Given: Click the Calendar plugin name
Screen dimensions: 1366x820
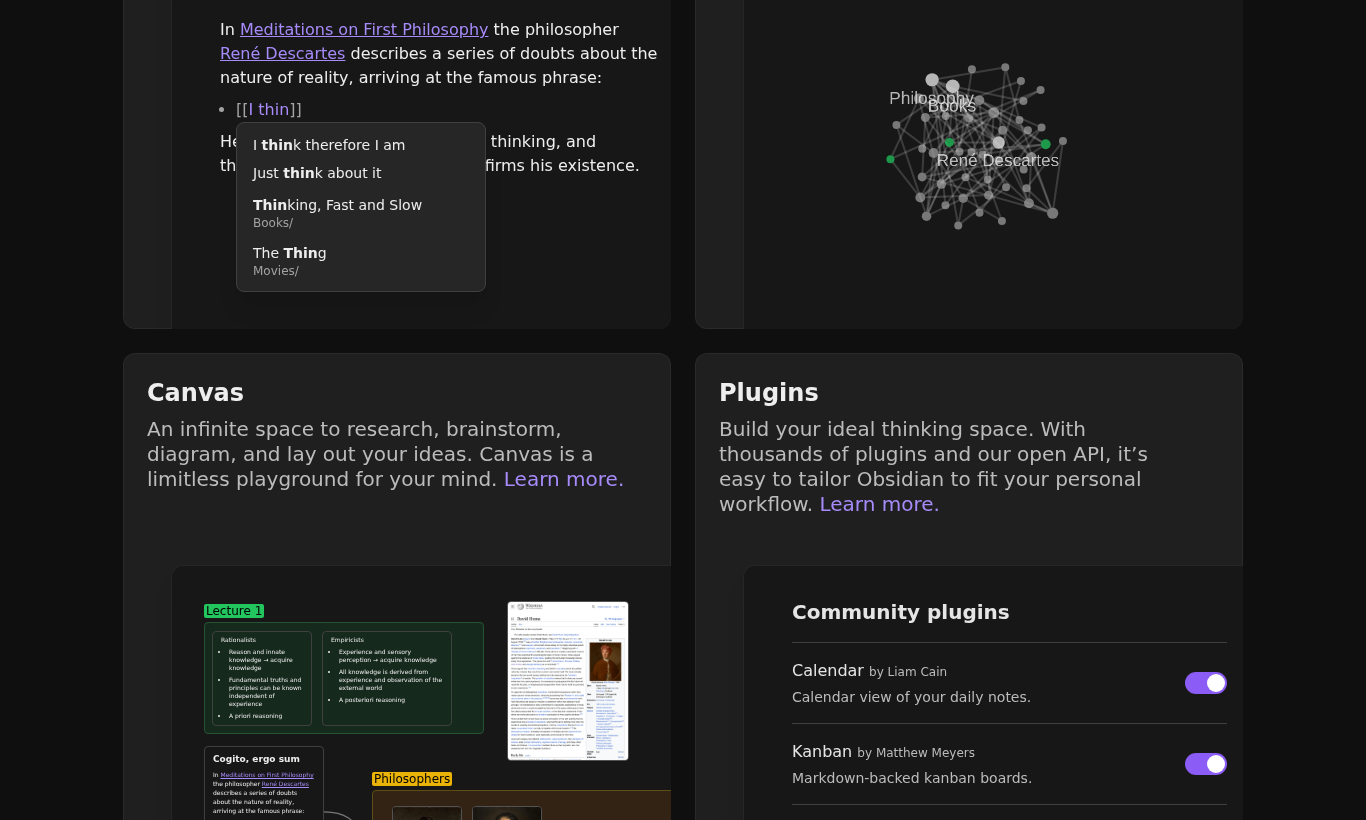Looking at the screenshot, I should click(828, 671).
